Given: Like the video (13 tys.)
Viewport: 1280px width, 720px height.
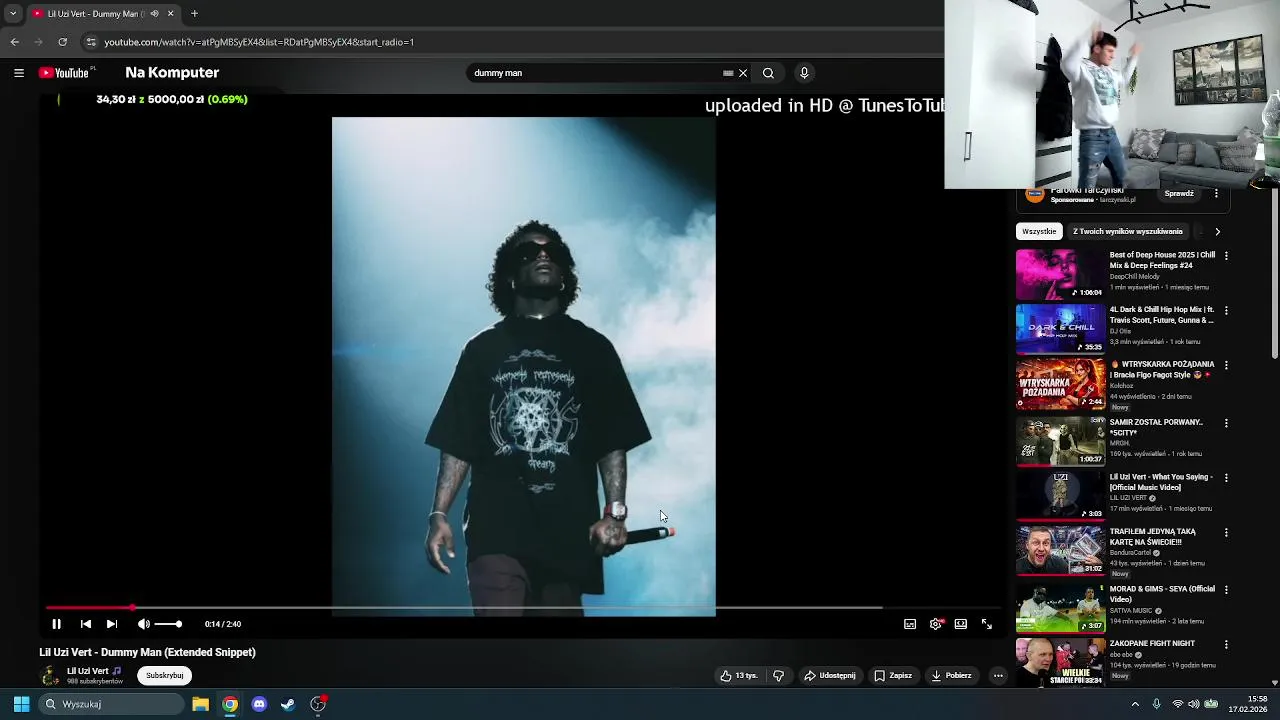Looking at the screenshot, I should click(739, 676).
